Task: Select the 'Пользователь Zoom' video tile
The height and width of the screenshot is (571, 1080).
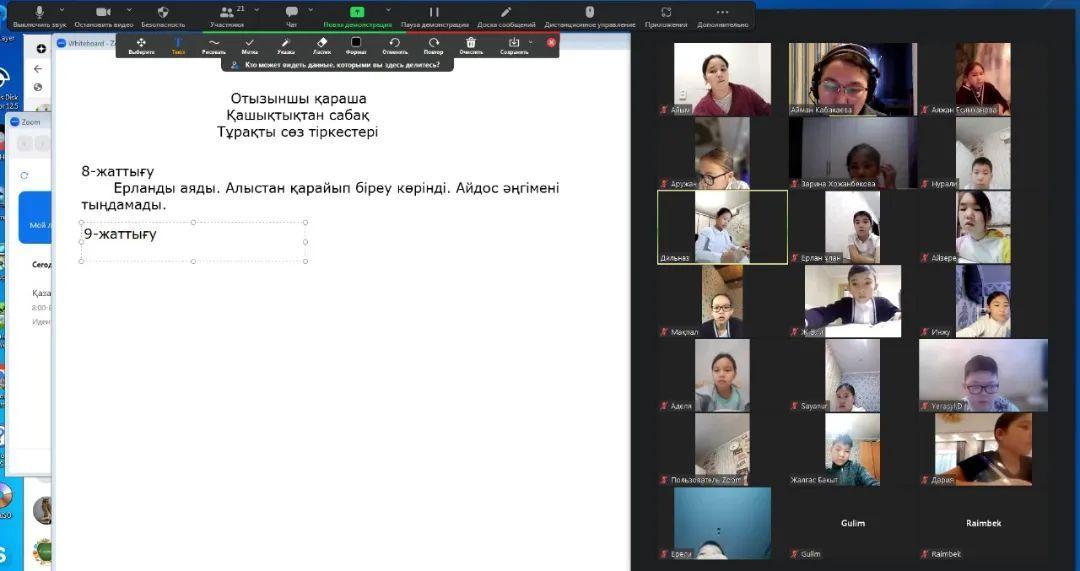Action: point(722,449)
